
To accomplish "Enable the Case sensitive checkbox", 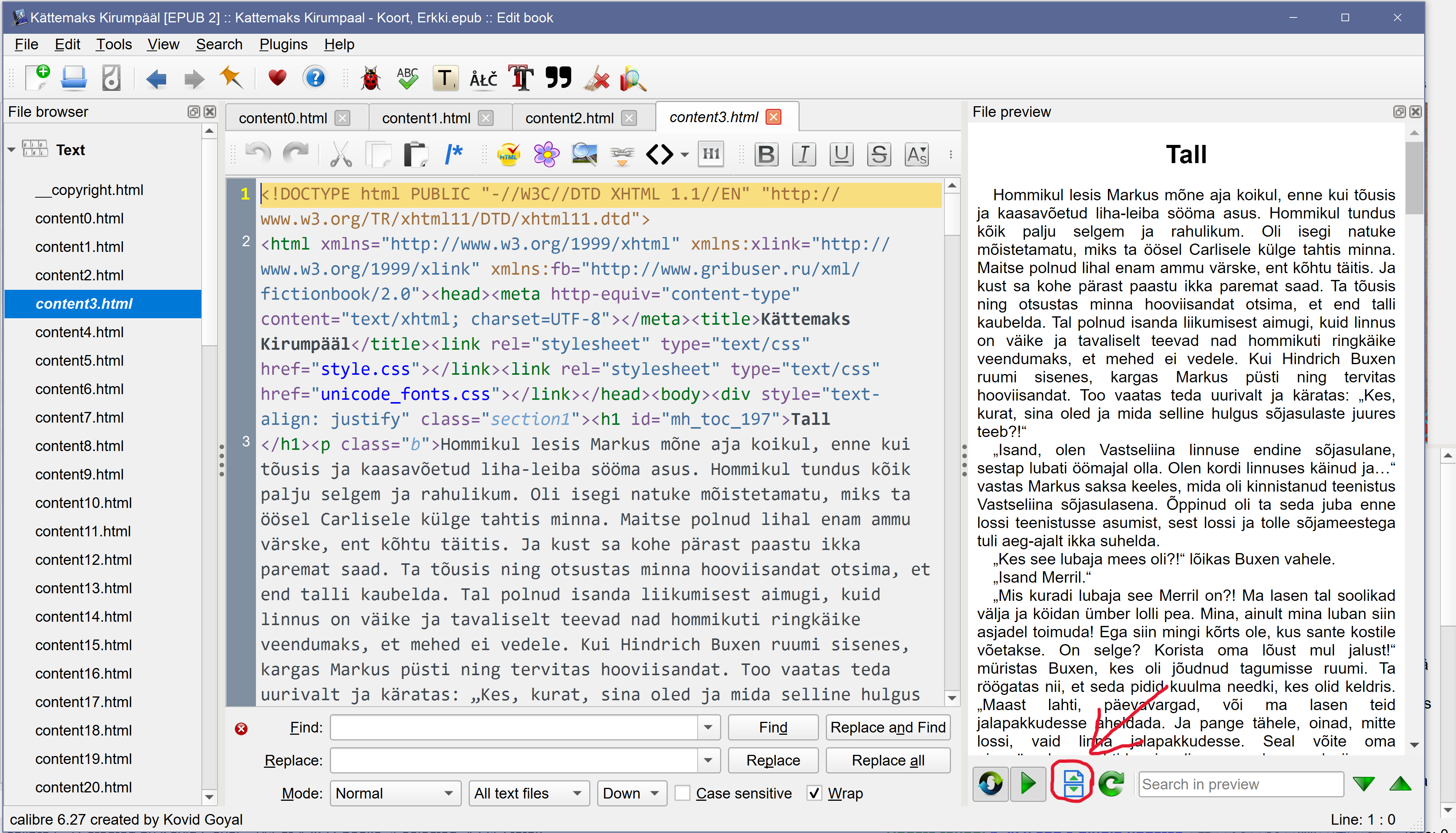I will (x=682, y=793).
